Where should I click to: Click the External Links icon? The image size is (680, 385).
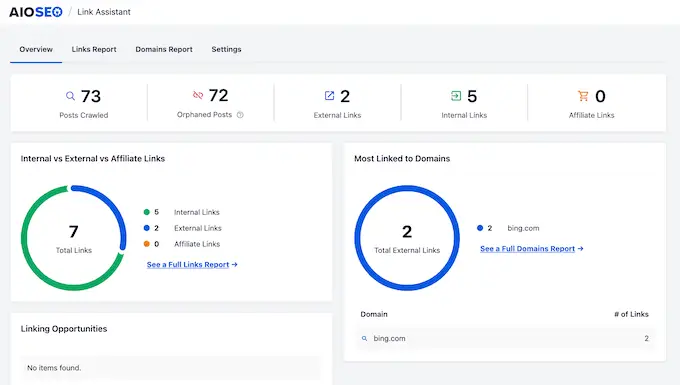coord(330,95)
